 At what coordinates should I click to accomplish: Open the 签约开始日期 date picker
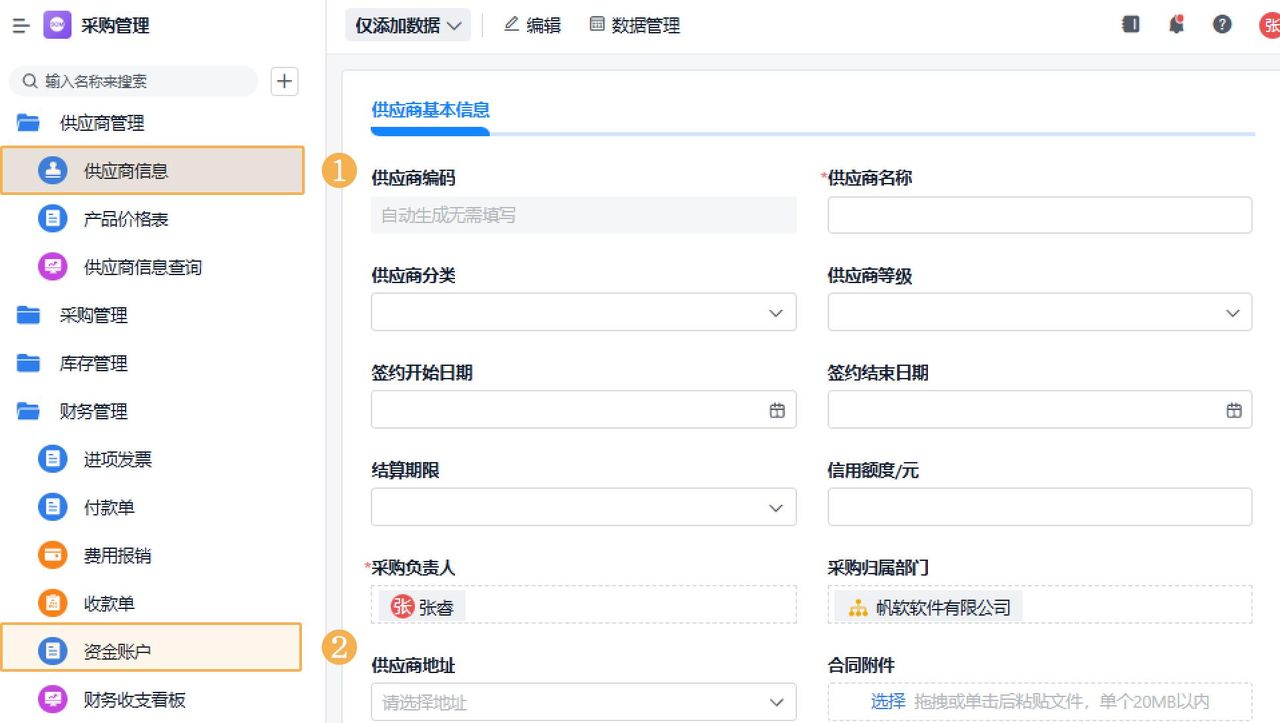coord(777,409)
